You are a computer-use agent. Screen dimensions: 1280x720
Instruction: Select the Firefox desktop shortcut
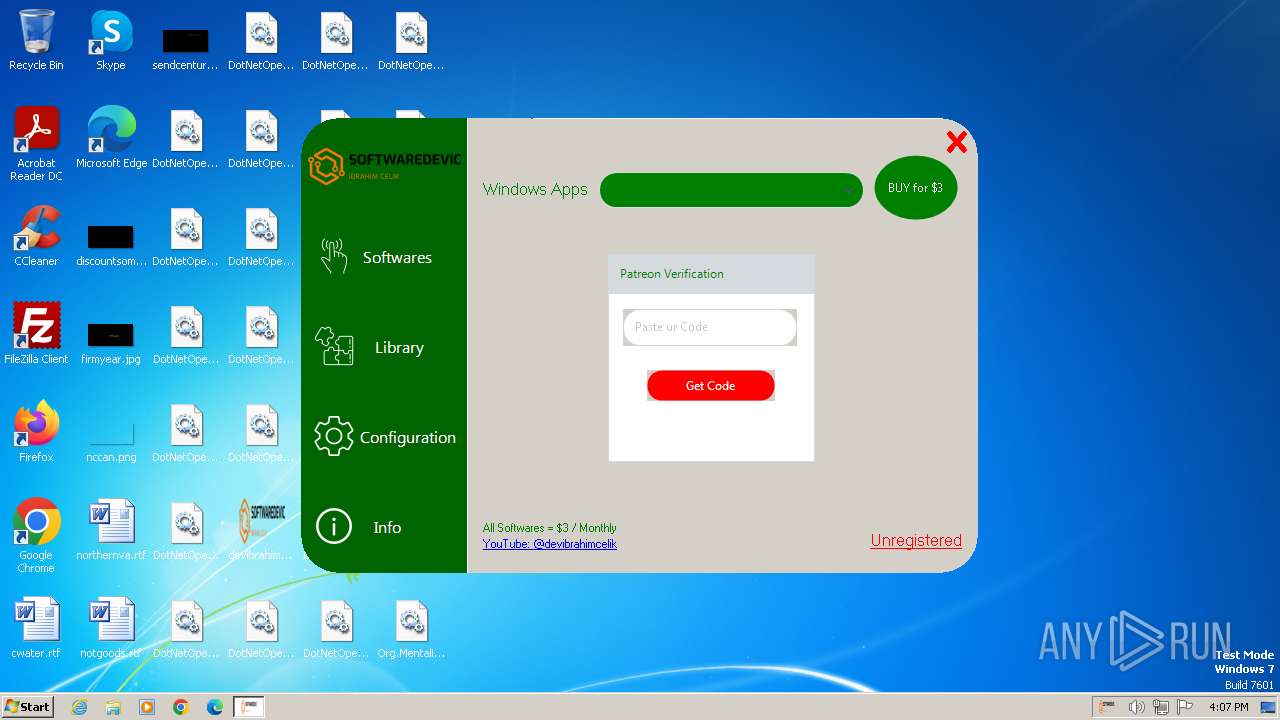coord(36,433)
